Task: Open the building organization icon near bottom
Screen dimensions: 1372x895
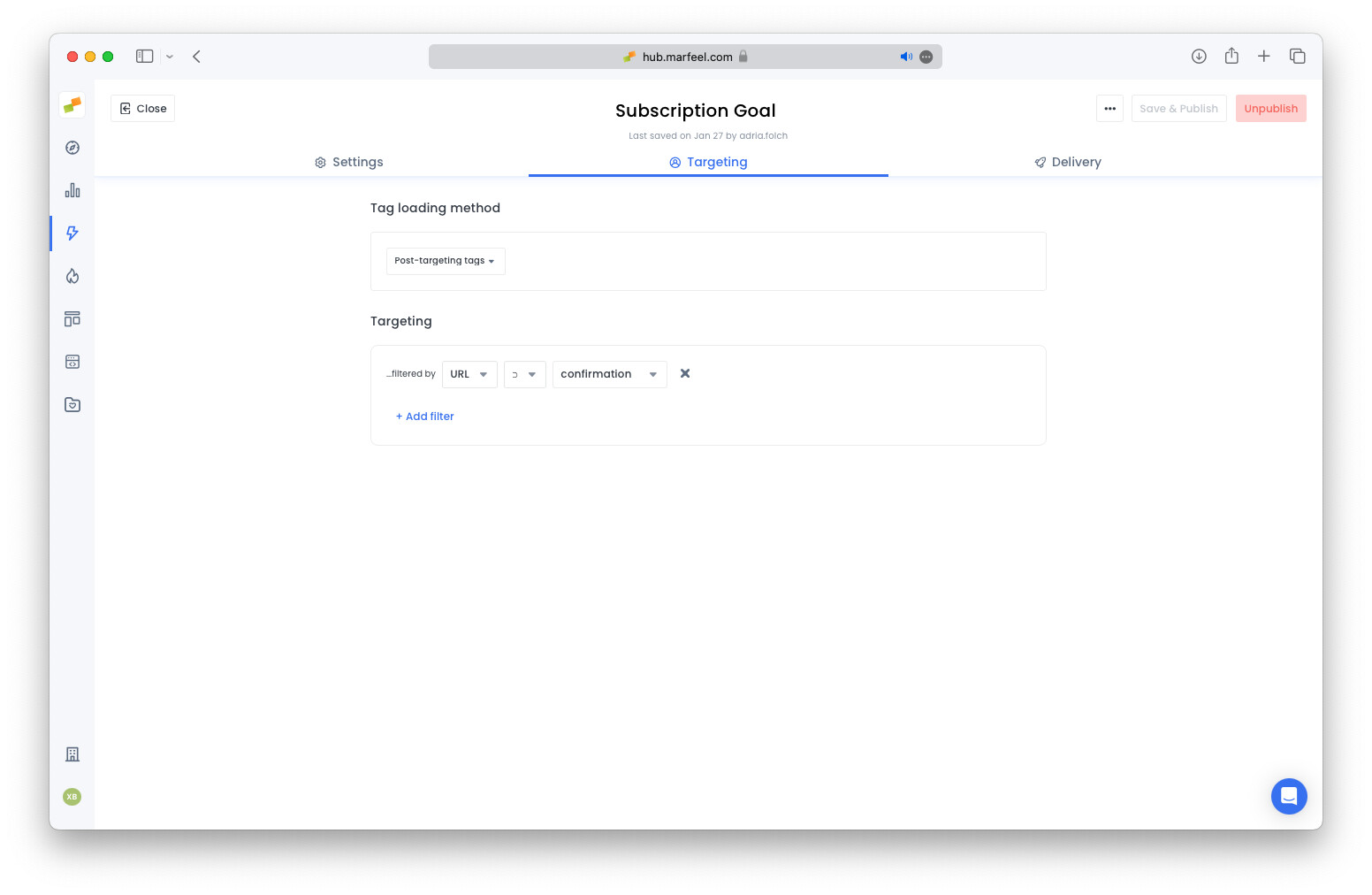Action: point(72,754)
